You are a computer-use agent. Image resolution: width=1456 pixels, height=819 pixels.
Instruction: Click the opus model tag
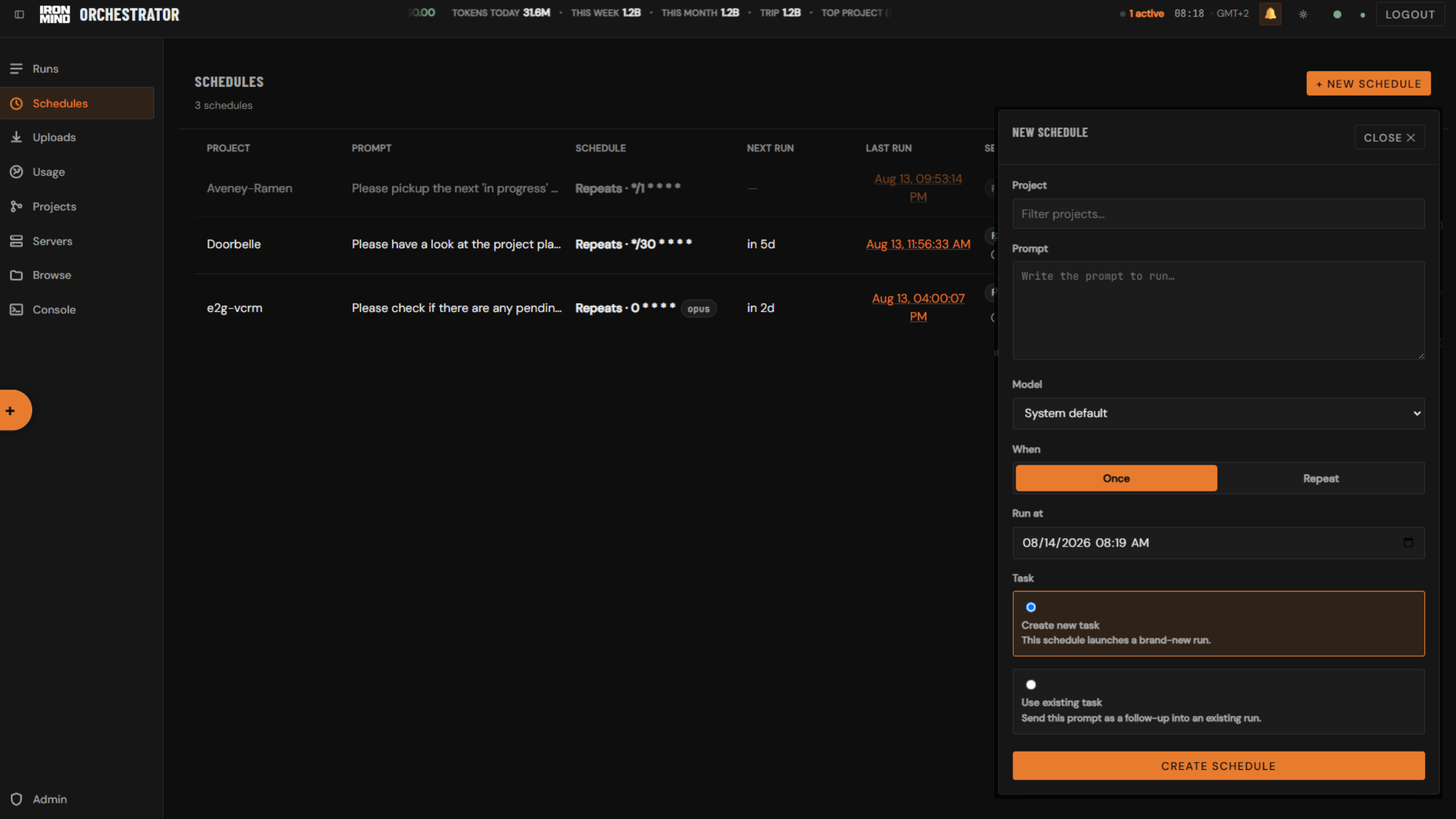point(698,308)
